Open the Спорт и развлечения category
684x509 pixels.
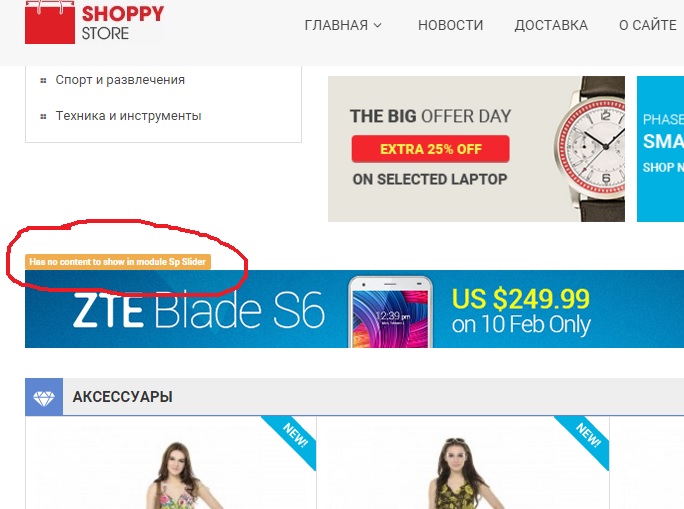pyautogui.click(x=120, y=80)
